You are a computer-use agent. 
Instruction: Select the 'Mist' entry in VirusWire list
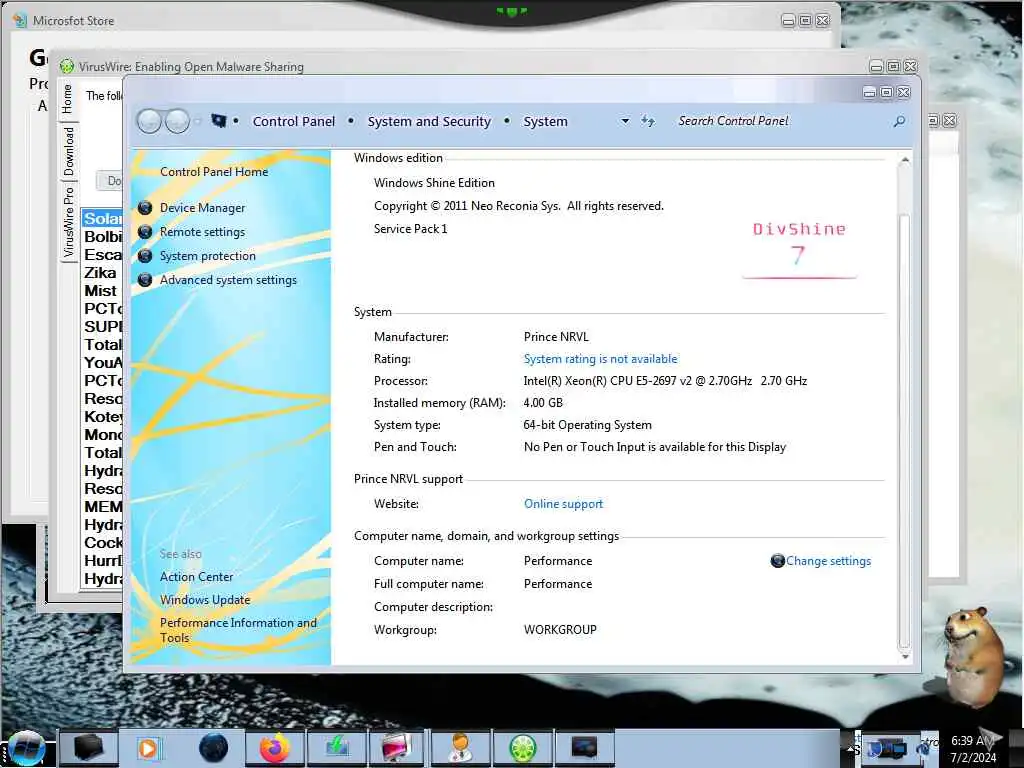103,291
